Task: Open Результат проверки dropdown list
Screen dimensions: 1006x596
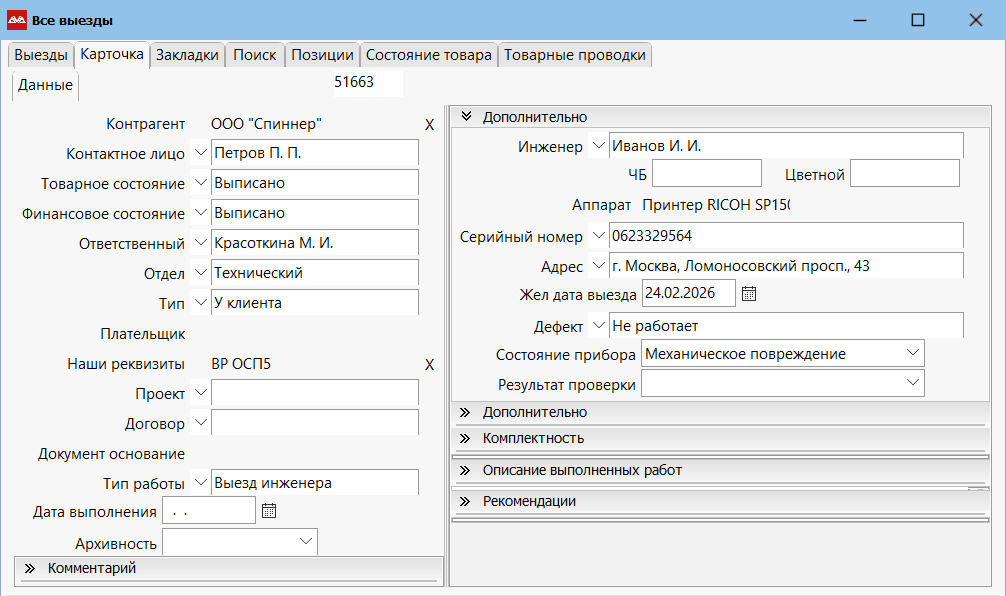Action: (912, 383)
